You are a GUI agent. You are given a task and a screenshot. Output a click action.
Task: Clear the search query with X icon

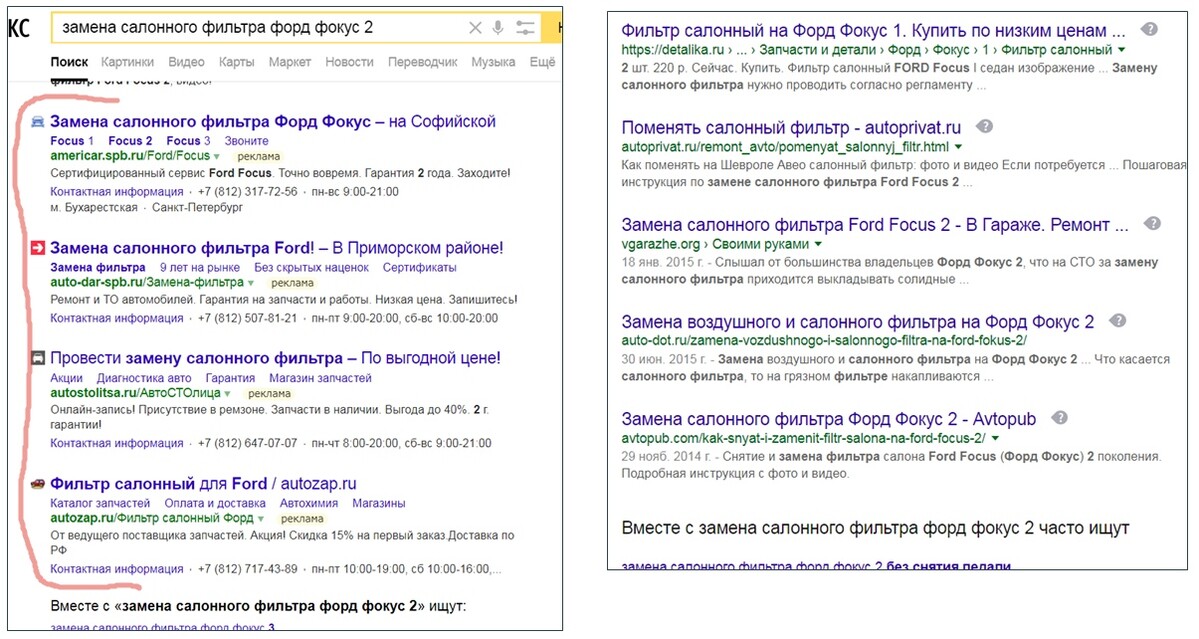tap(475, 28)
